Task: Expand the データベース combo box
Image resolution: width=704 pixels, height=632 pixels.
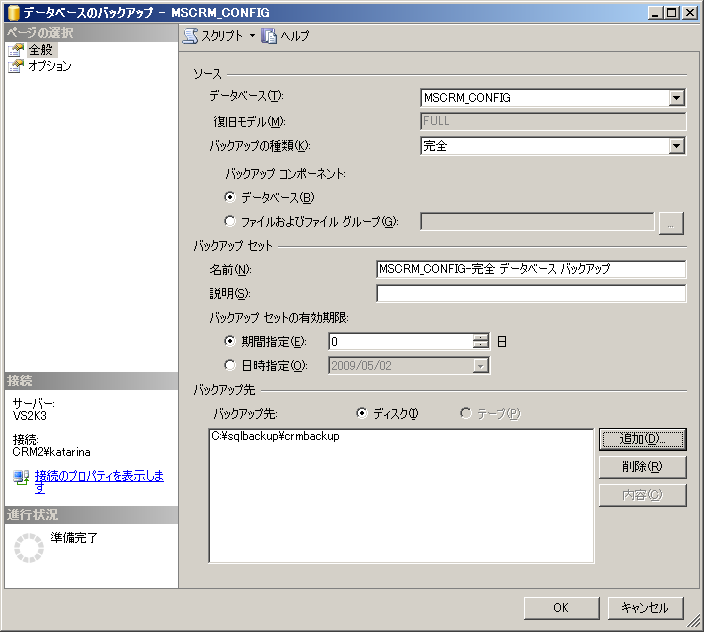Action: tap(676, 97)
